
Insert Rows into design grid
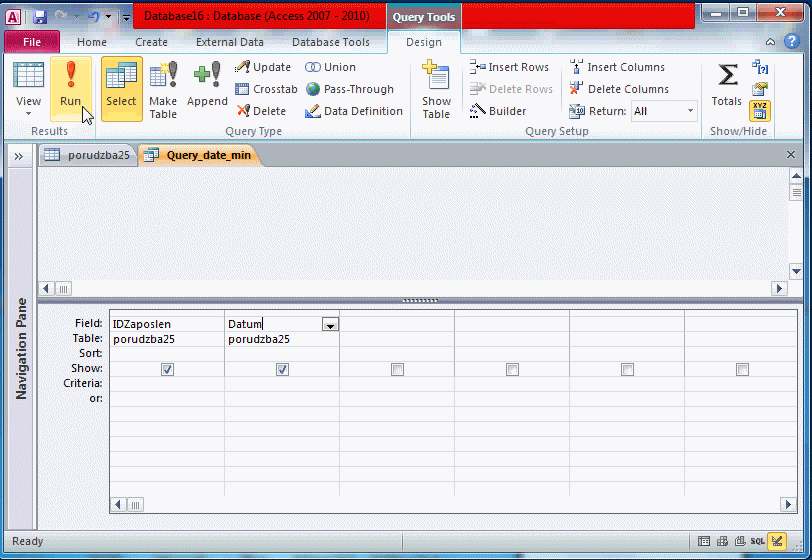pyautogui.click(x=509, y=67)
